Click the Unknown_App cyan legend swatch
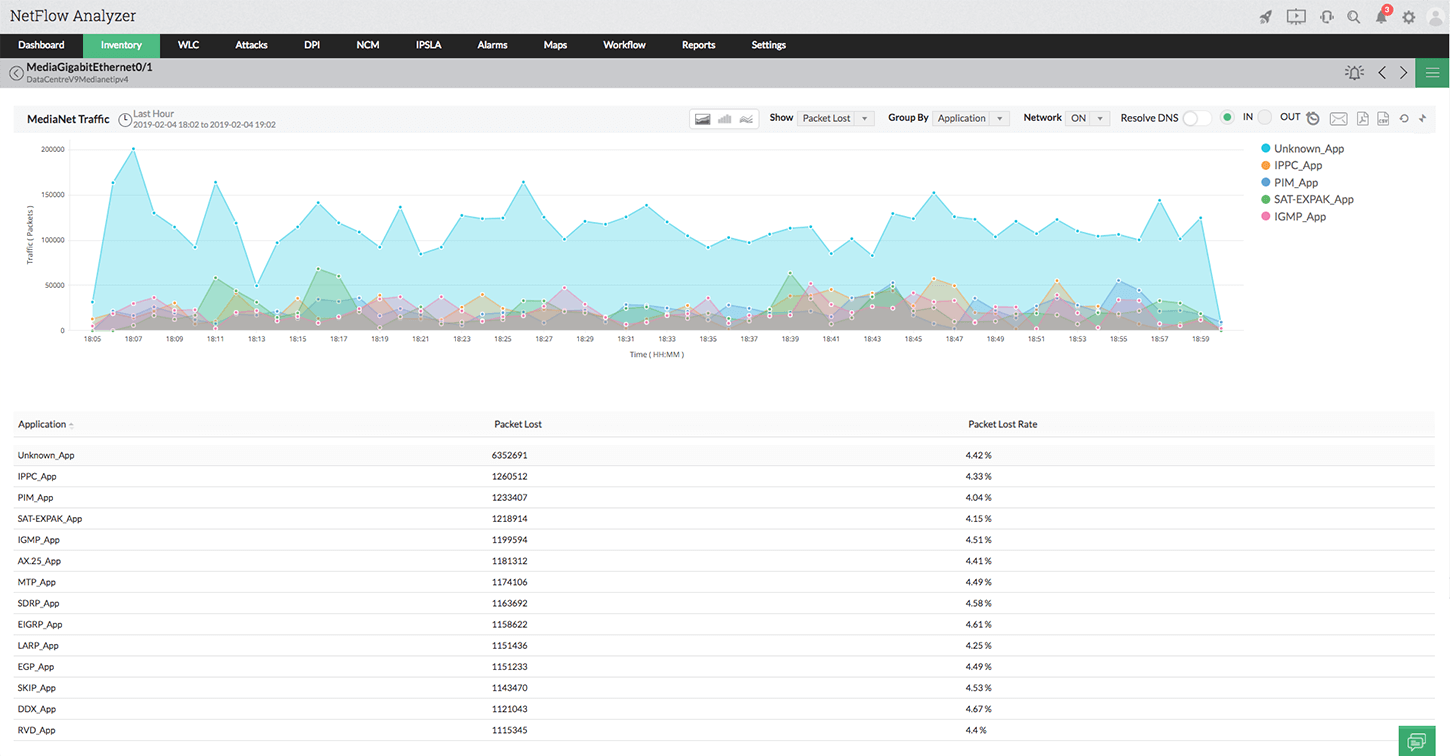Image resolution: width=1450 pixels, height=756 pixels. [1266, 149]
